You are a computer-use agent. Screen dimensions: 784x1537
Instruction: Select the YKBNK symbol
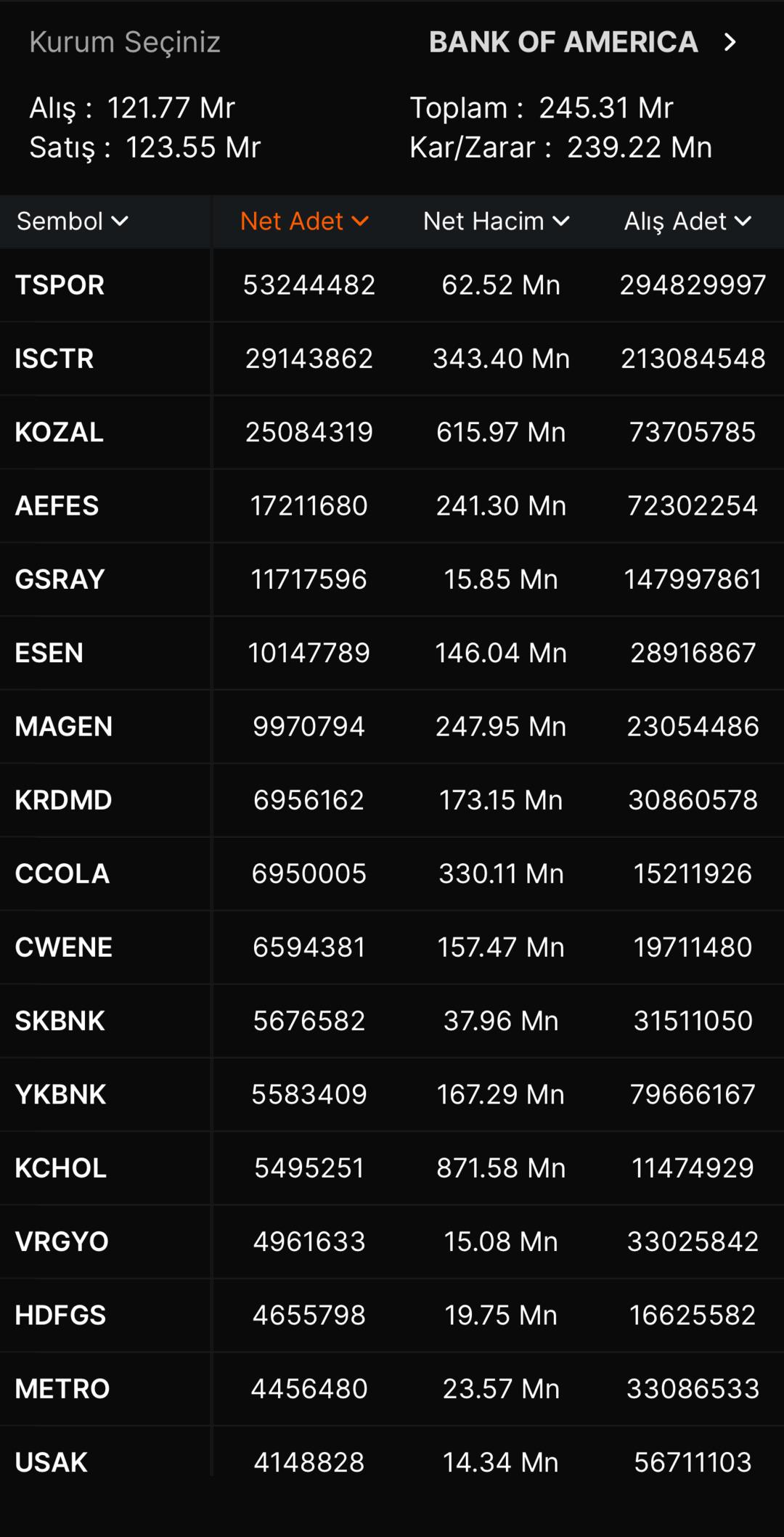[61, 1094]
